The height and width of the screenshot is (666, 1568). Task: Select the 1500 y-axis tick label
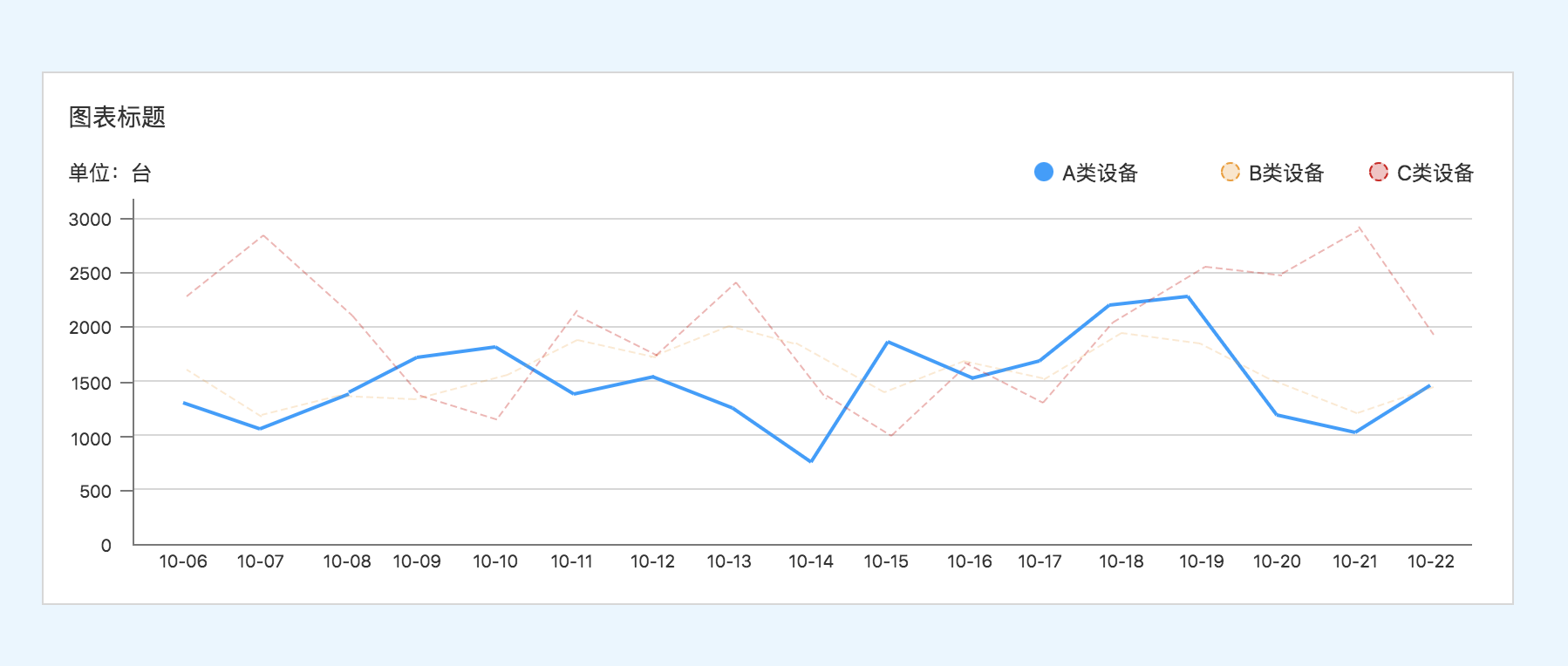coord(91,384)
